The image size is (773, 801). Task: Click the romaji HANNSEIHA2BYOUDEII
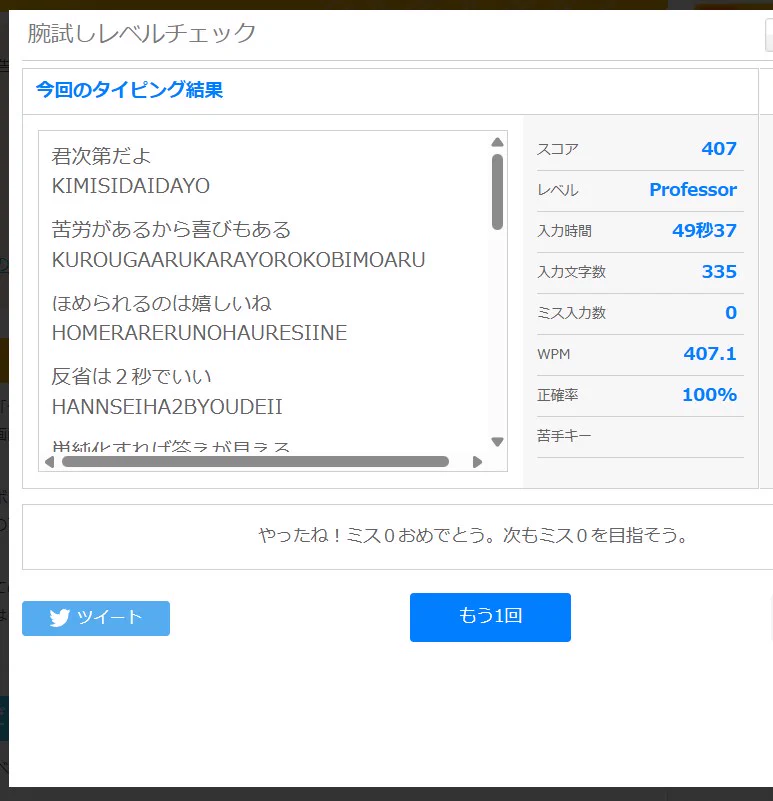(167, 407)
